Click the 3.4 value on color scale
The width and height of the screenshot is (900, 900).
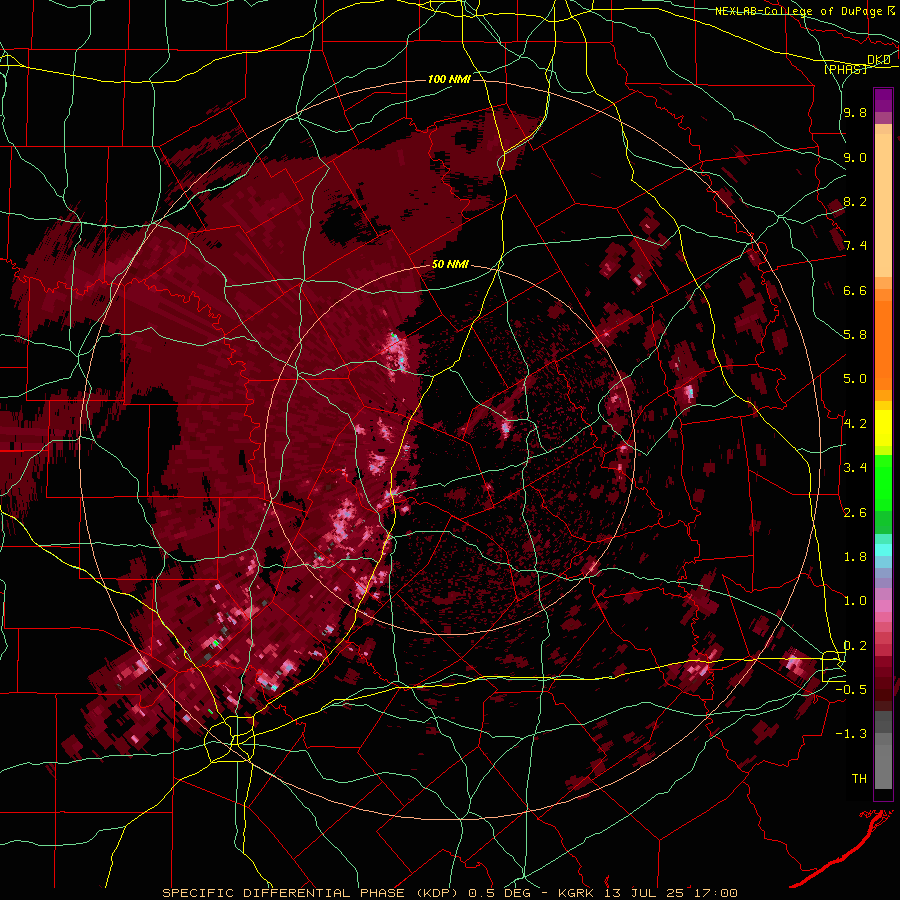855,468
